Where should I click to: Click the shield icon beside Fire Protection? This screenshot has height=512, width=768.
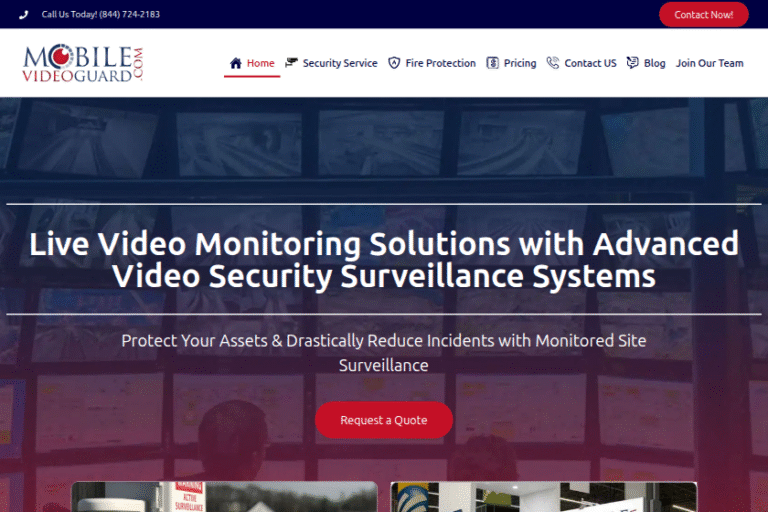394,63
